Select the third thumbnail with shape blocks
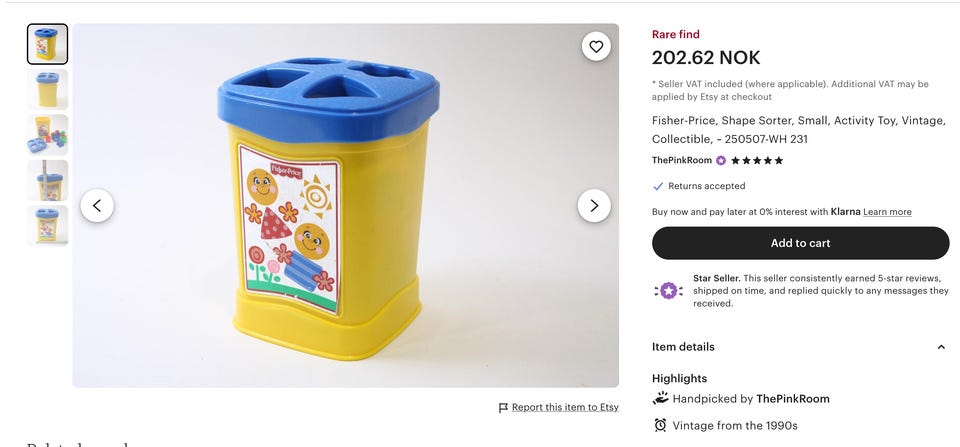 (x=48, y=134)
